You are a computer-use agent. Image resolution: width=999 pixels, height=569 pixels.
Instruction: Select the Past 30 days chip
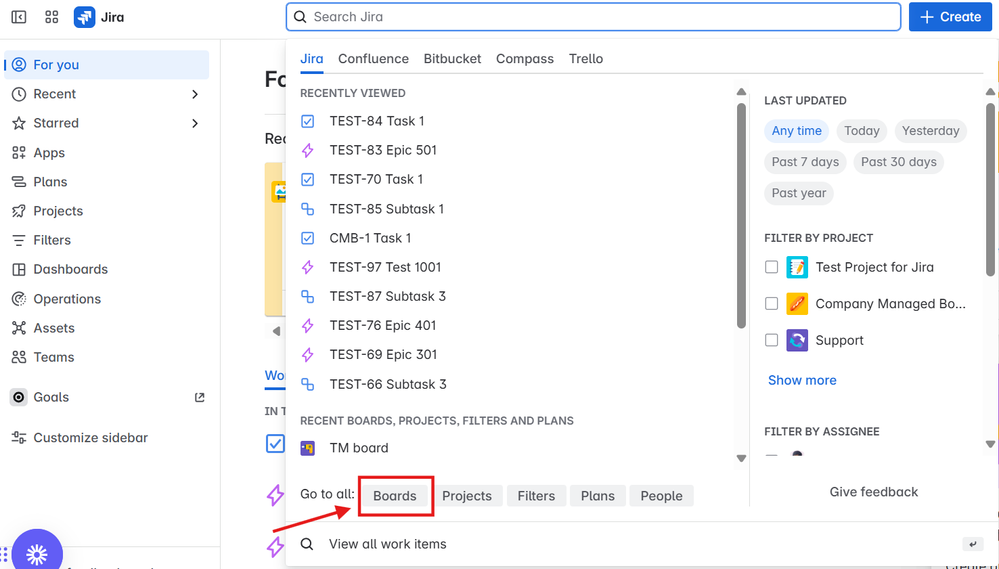(x=899, y=162)
